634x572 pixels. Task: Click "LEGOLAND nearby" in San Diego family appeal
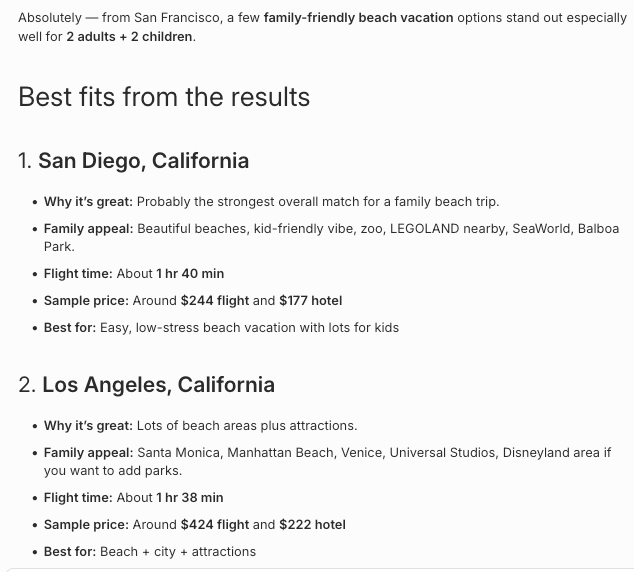point(448,229)
